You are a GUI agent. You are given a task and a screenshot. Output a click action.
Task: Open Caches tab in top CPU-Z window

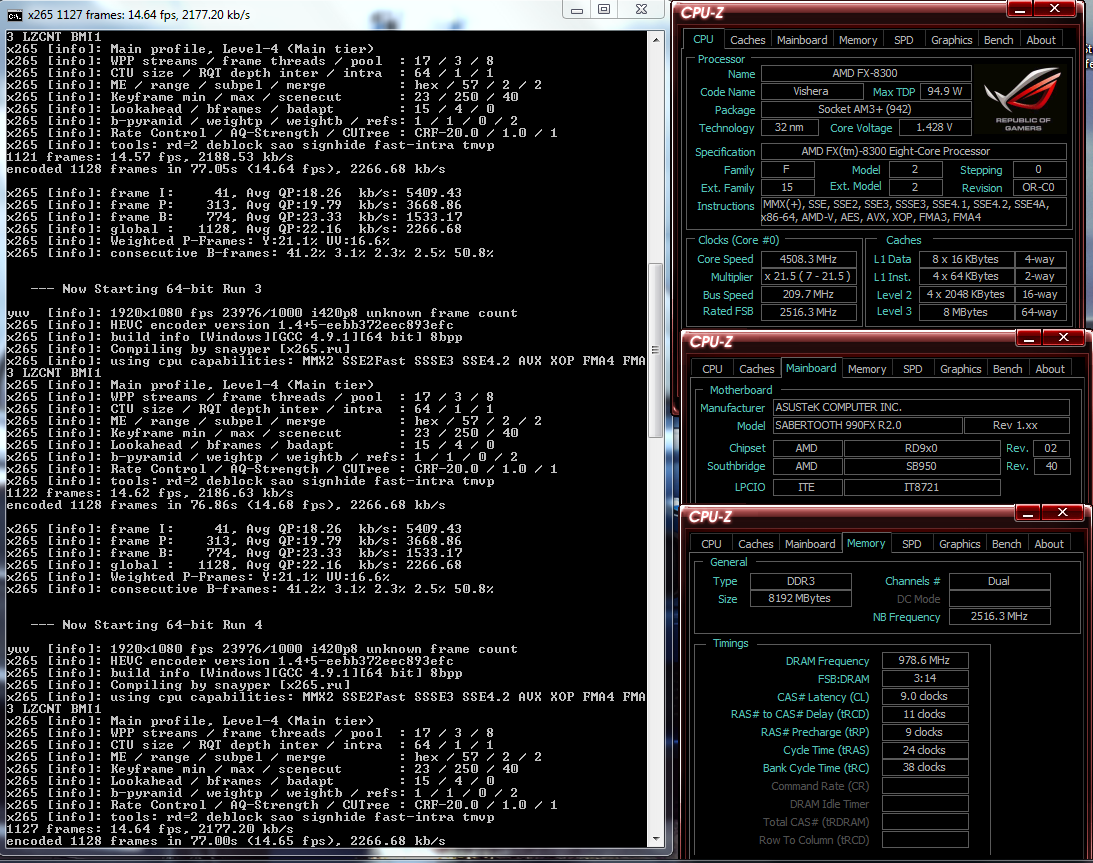pyautogui.click(x=748, y=40)
